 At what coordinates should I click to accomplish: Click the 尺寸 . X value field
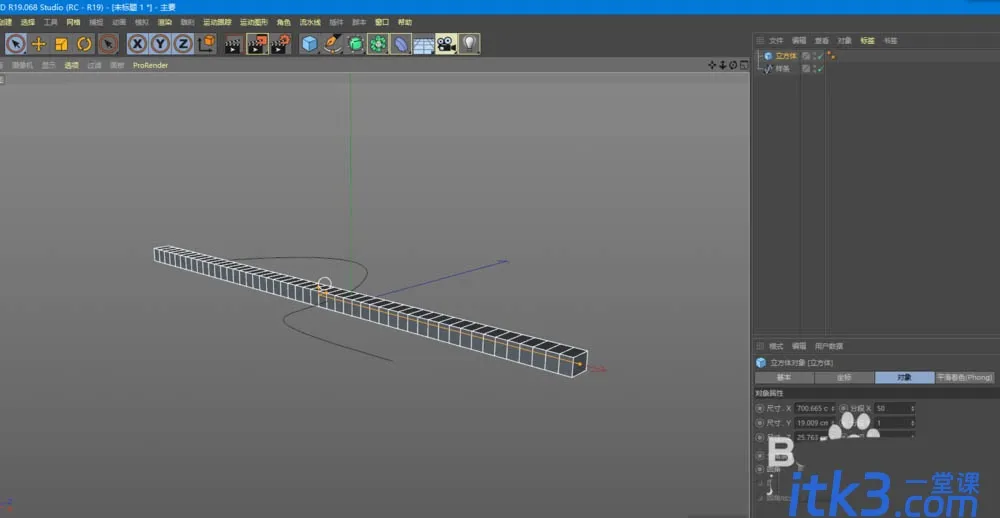tap(813, 408)
